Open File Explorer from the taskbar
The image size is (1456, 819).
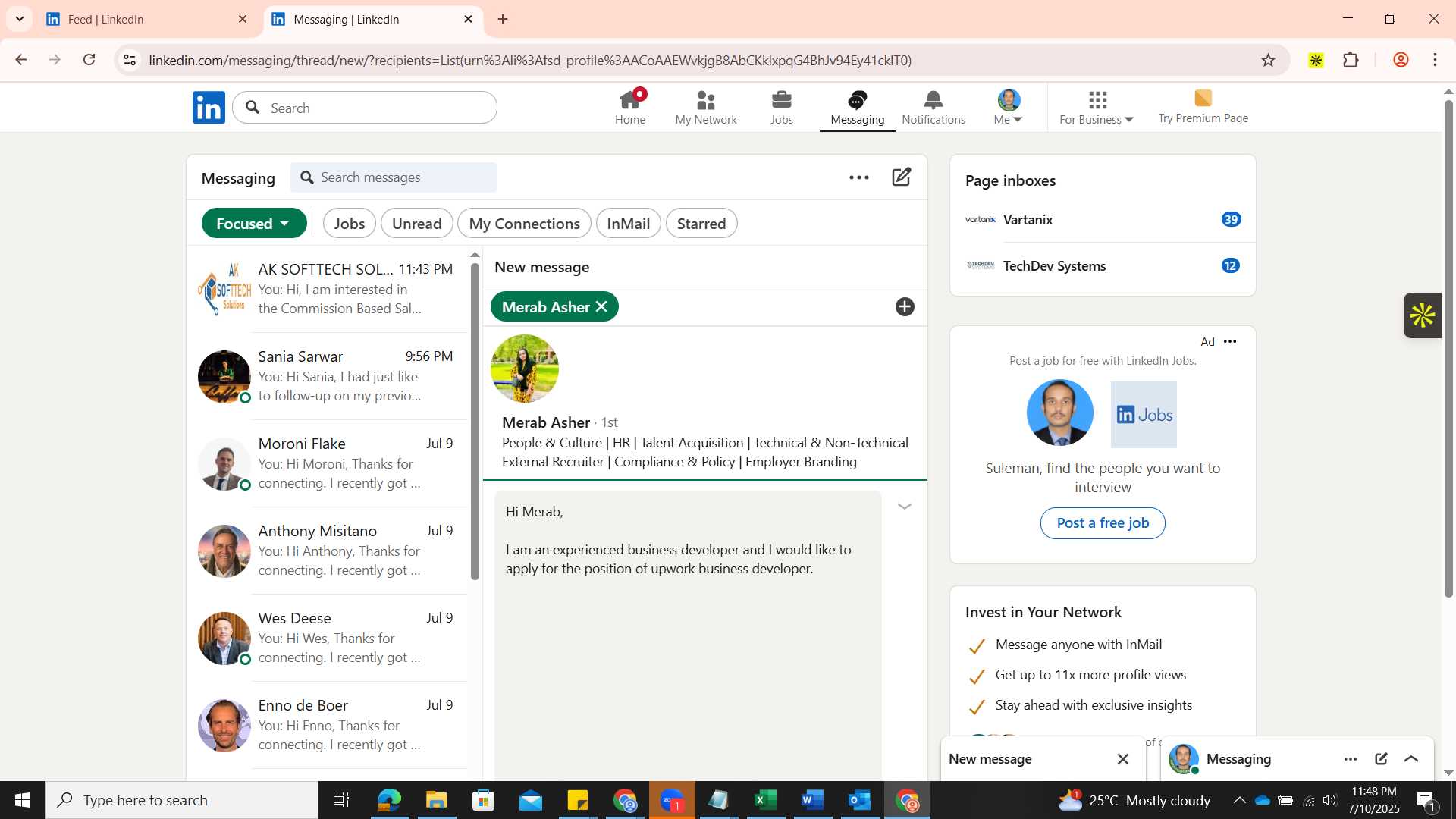click(436, 800)
